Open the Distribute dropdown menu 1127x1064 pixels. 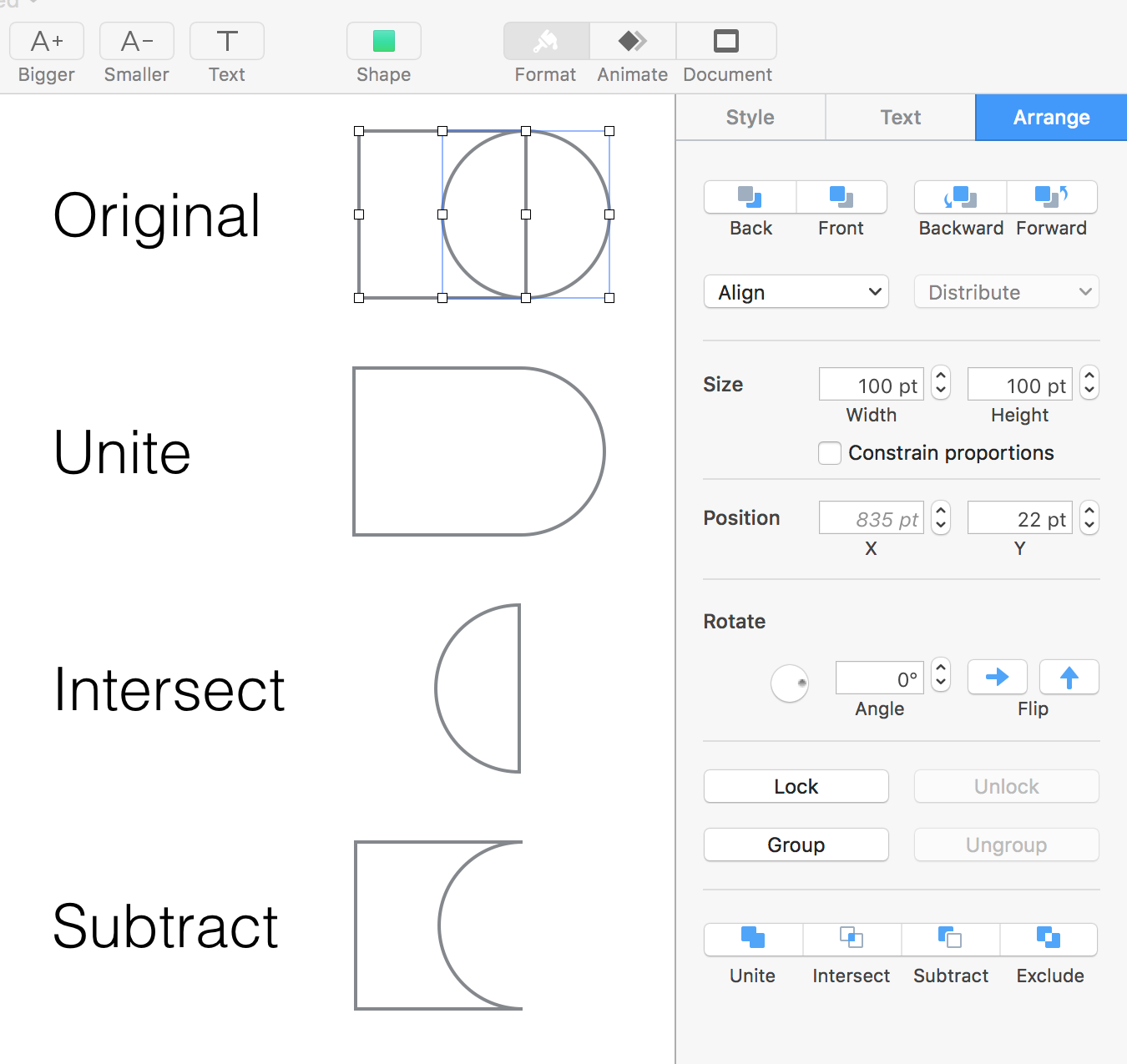[1005, 291]
